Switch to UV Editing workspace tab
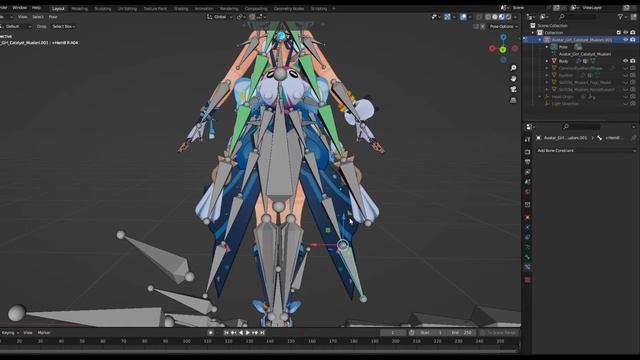The width and height of the screenshot is (640, 360). [127, 8]
